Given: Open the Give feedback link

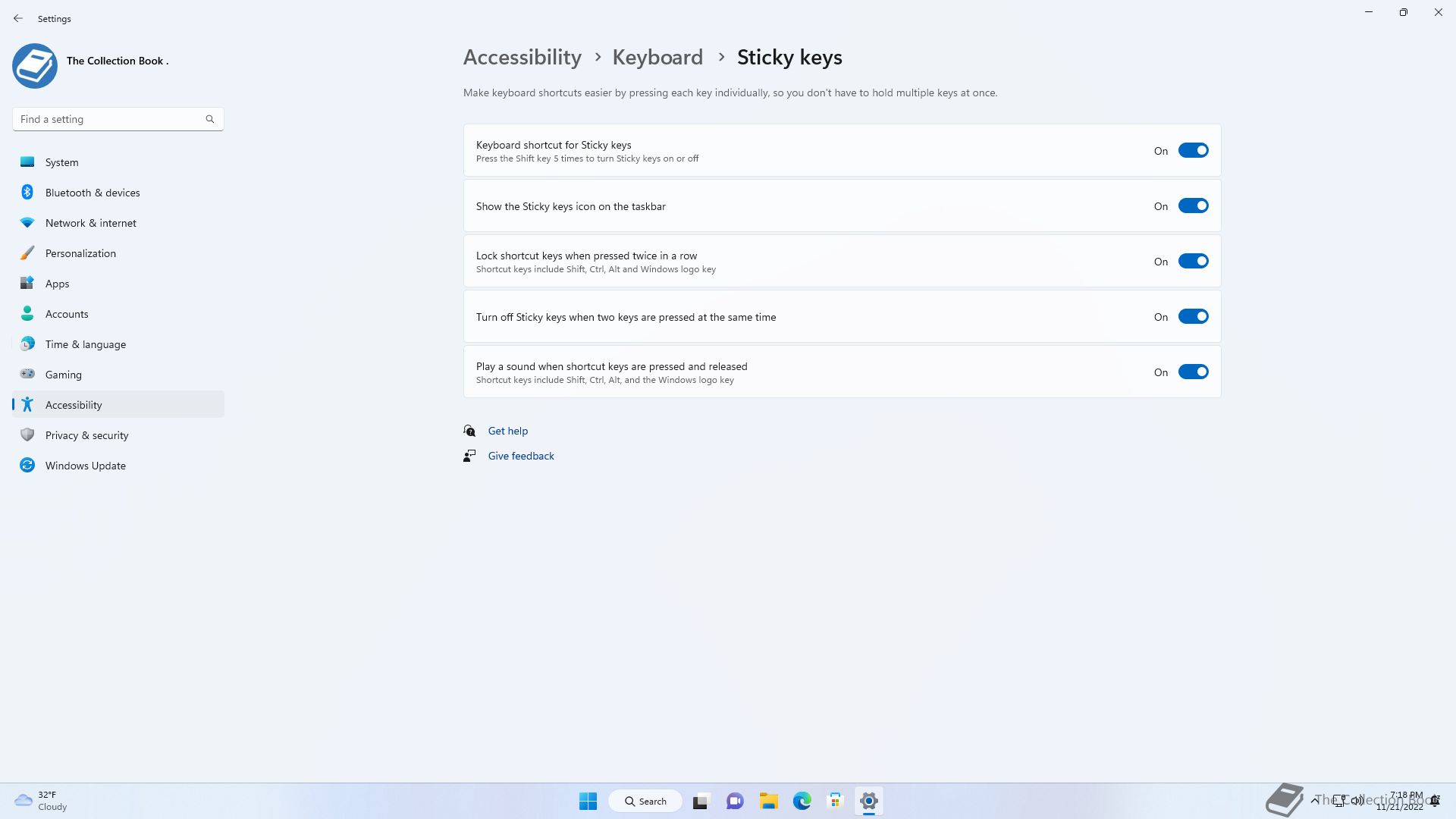Looking at the screenshot, I should [521, 456].
